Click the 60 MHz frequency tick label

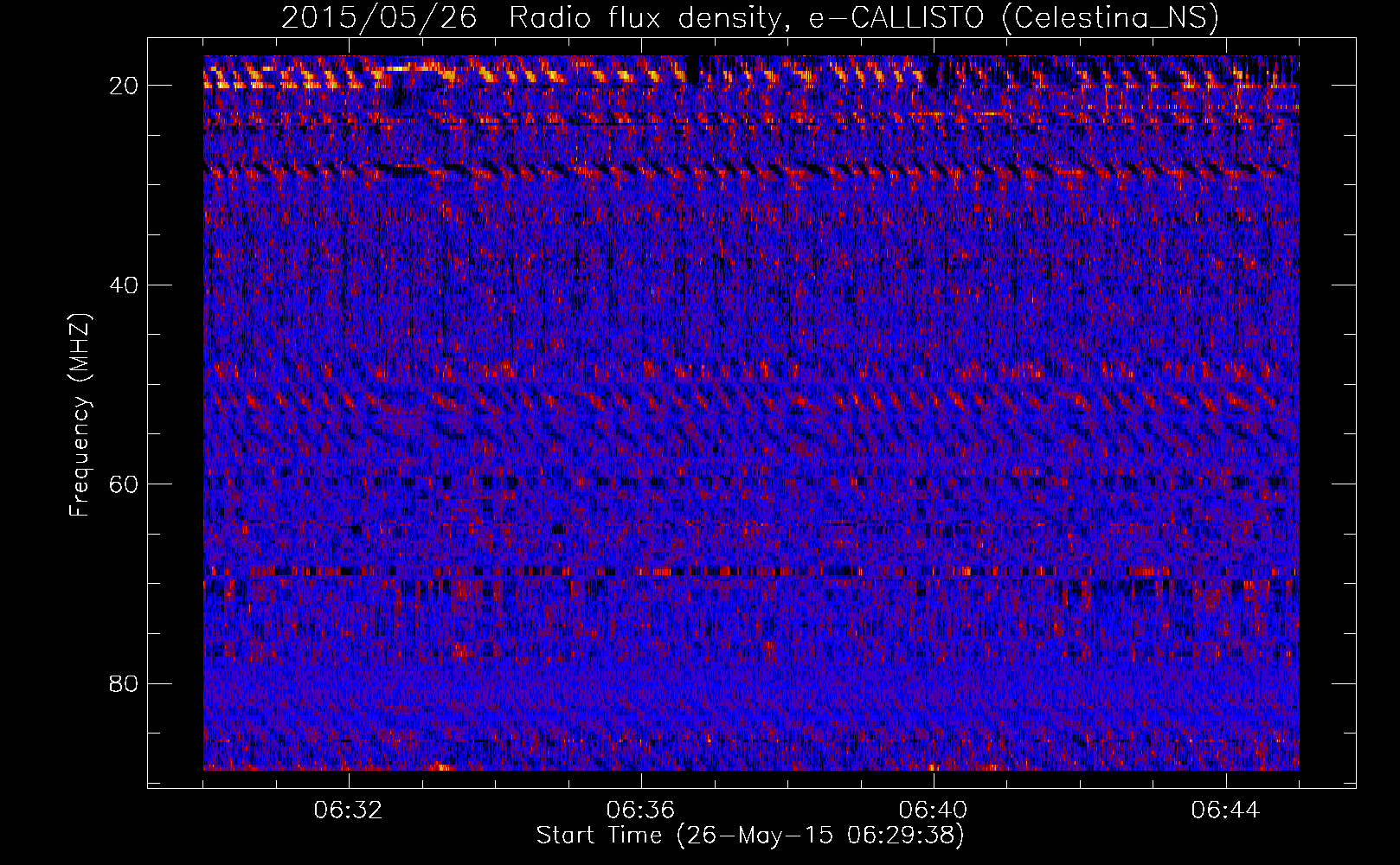coord(125,484)
